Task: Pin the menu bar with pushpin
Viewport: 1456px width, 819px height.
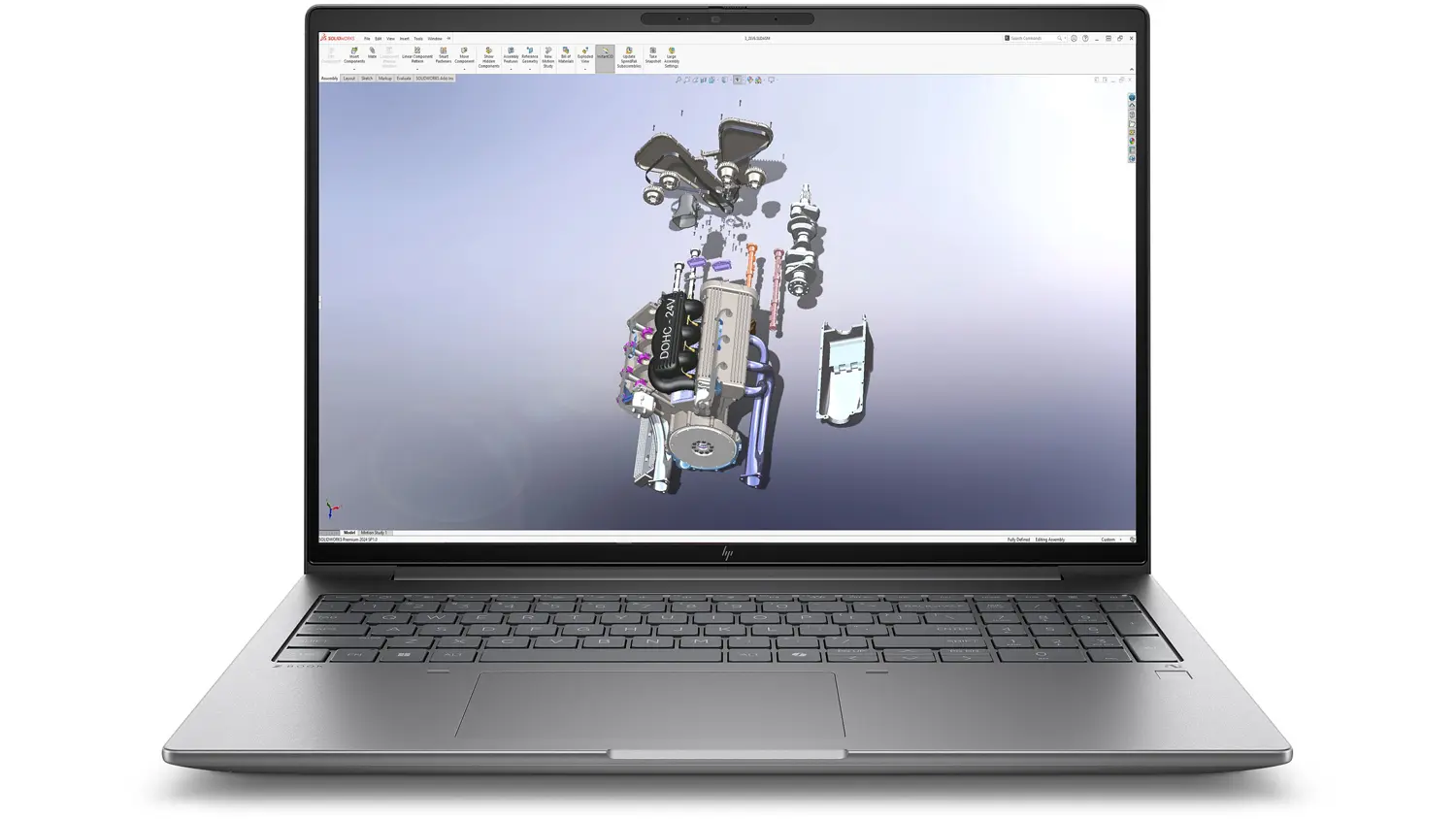Action: pyautogui.click(x=448, y=39)
